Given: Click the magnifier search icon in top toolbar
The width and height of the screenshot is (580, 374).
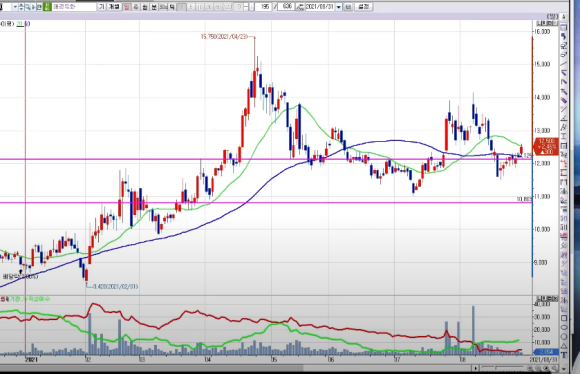Looking at the screenshot, I should [28, 7].
